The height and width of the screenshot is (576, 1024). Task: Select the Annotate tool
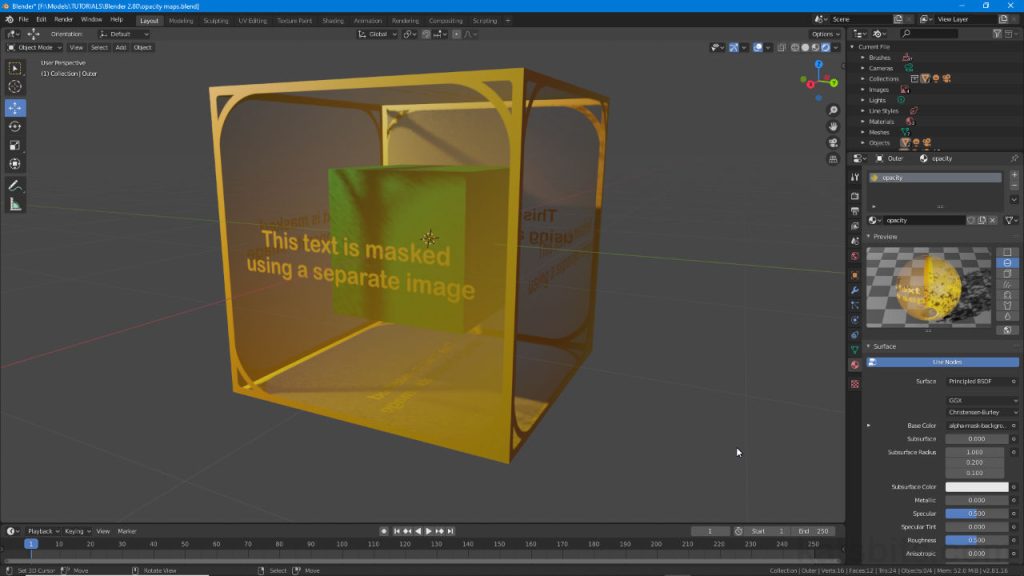click(x=15, y=185)
